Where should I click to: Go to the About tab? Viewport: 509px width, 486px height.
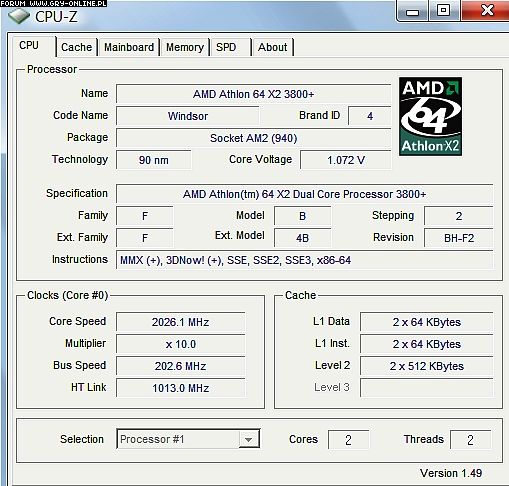(273, 47)
